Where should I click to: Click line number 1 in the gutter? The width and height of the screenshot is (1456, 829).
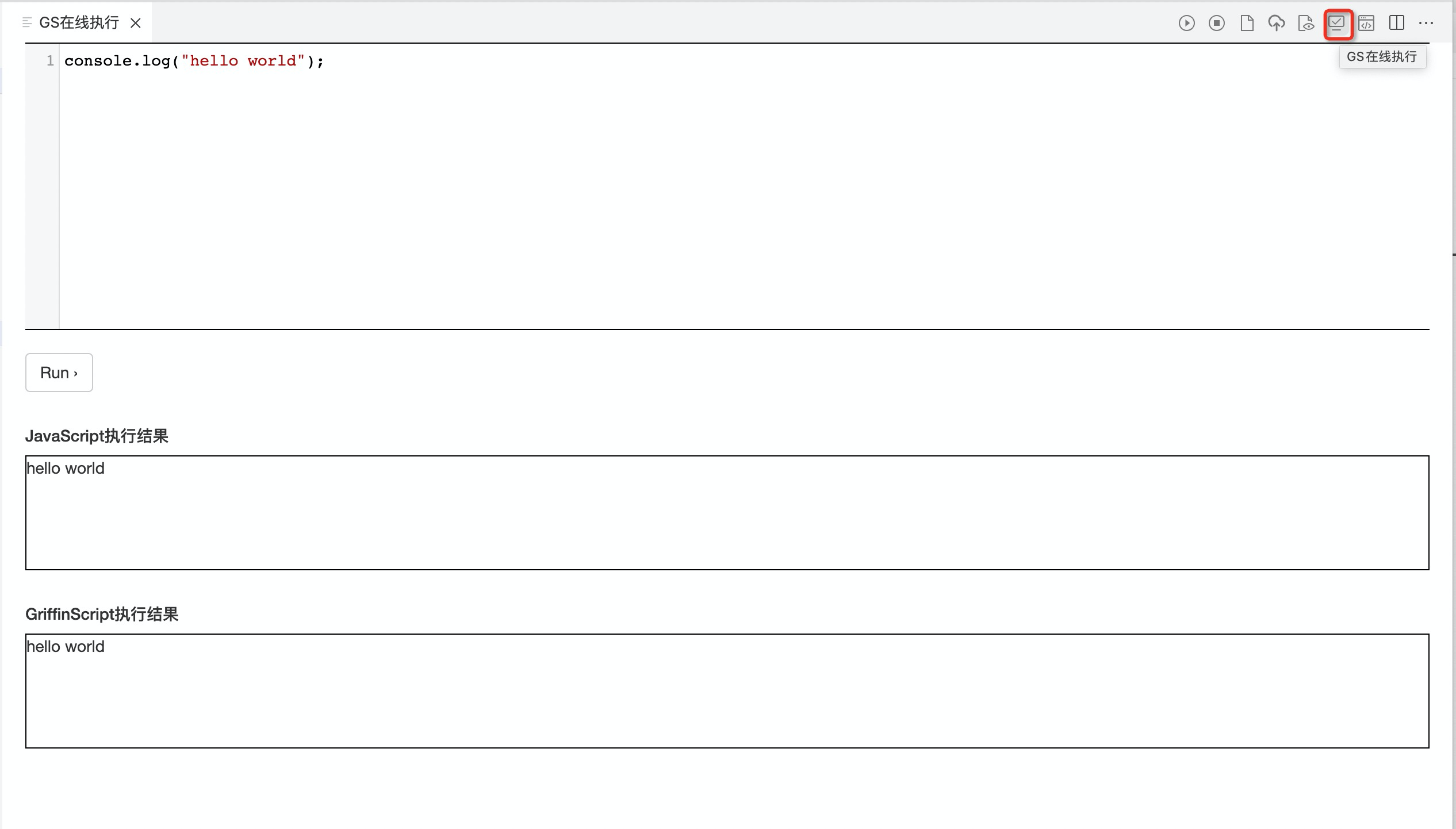50,61
